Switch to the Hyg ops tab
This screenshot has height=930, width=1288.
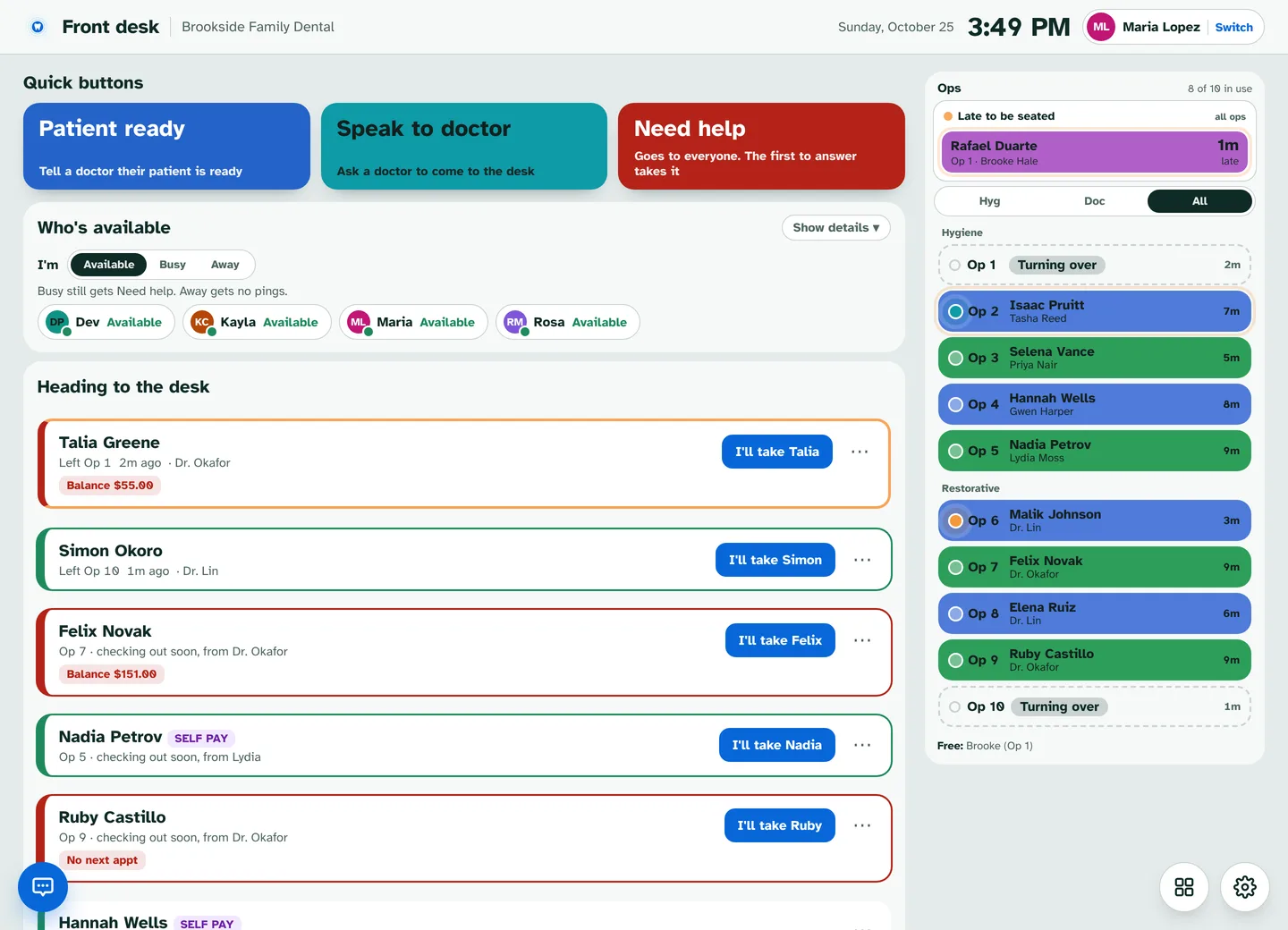tap(989, 201)
